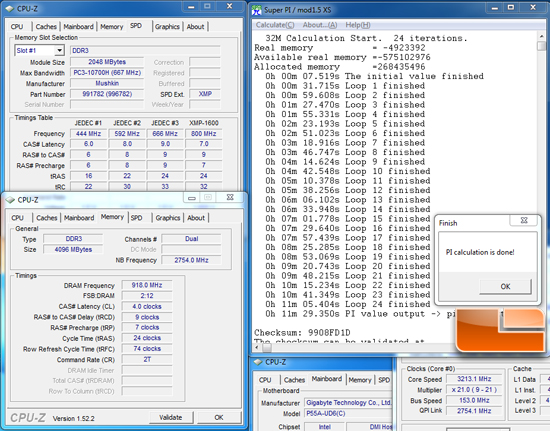Open the About menu in Super PI

(320, 25)
